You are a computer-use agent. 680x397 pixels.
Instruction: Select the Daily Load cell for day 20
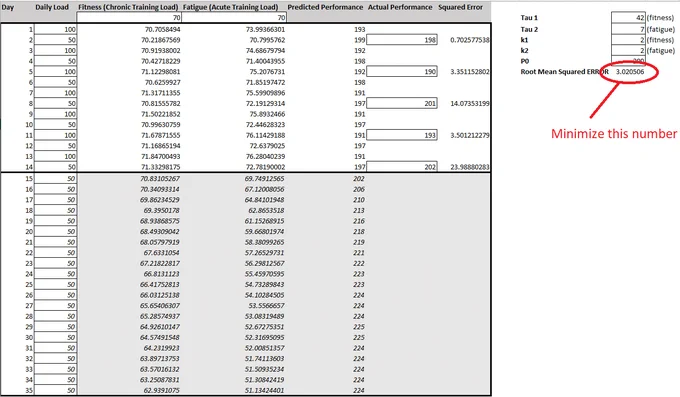[x=55, y=232]
